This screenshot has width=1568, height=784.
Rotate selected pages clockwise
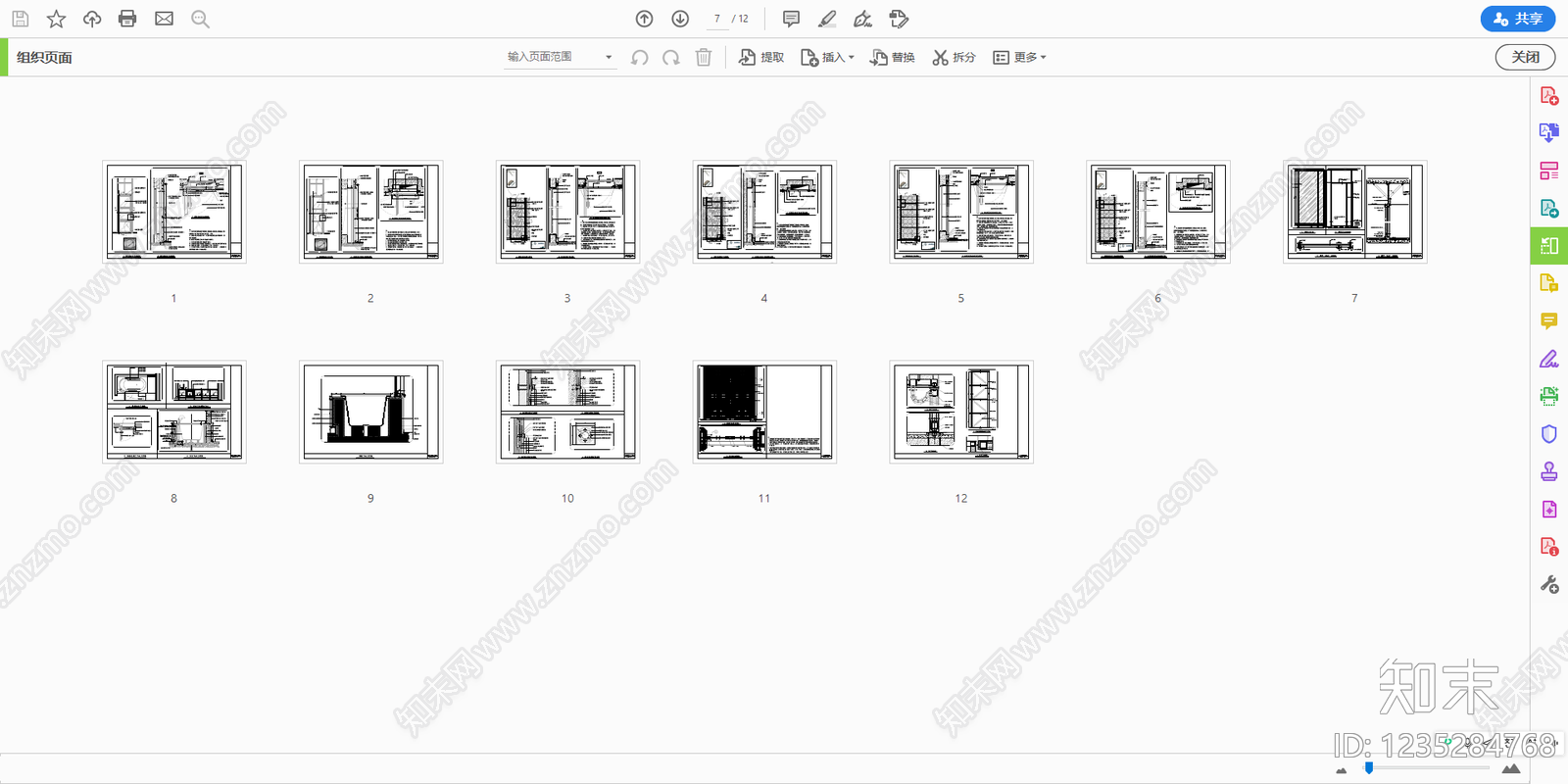(x=671, y=58)
